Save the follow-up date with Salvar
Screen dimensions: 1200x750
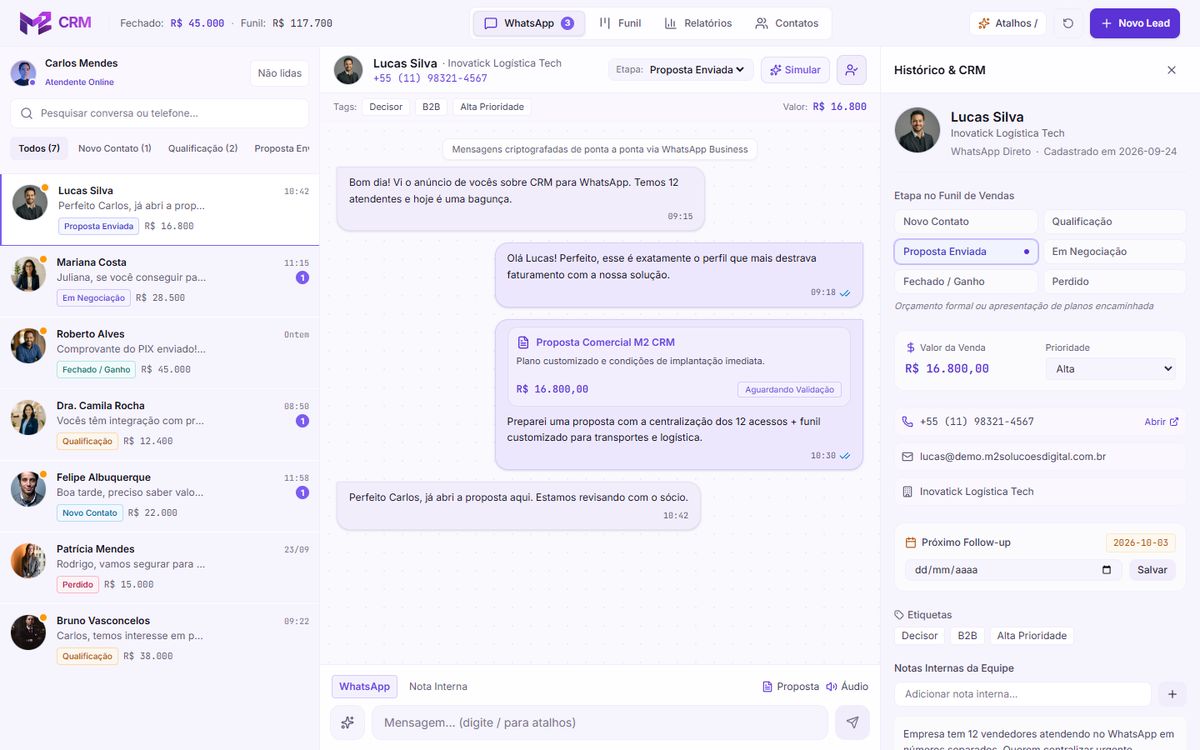pos(1152,570)
